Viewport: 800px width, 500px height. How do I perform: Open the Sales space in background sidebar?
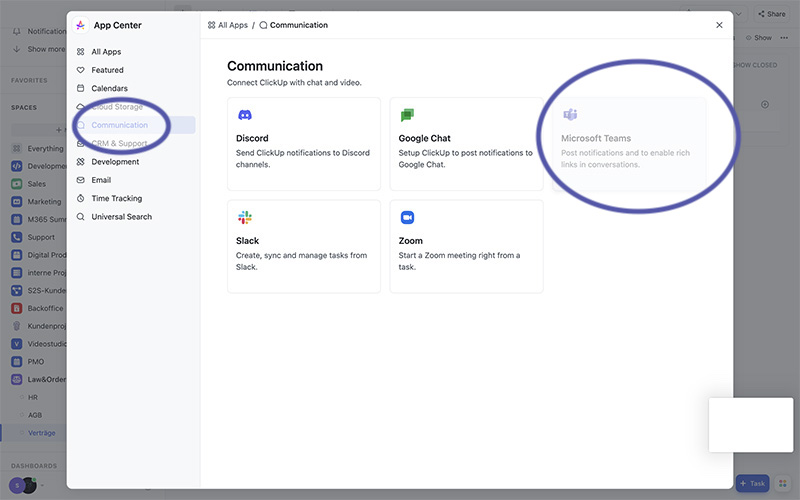click(x=37, y=184)
